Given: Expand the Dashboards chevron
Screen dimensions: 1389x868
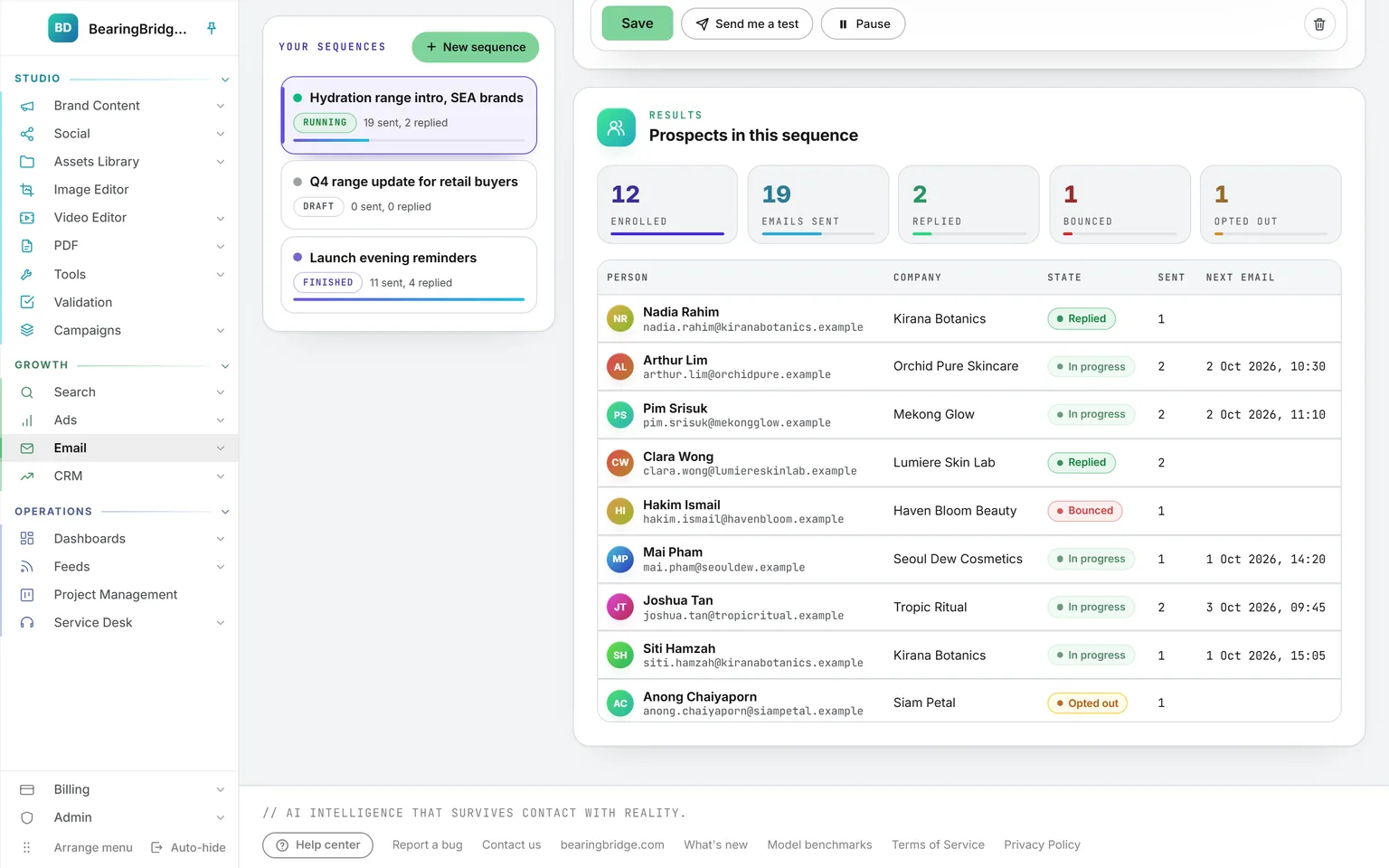Looking at the screenshot, I should (x=221, y=539).
